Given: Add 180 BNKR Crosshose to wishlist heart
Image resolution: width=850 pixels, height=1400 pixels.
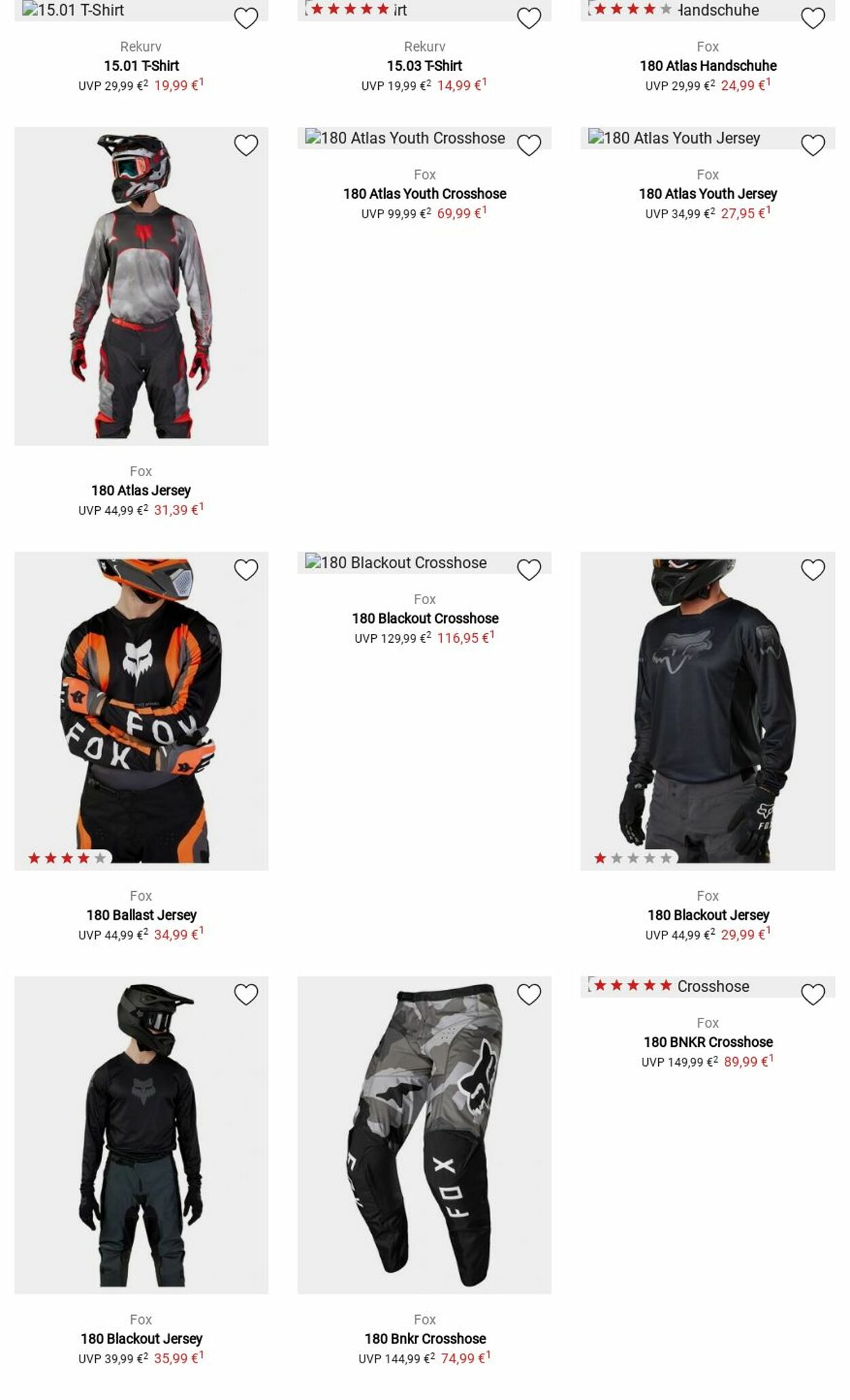Looking at the screenshot, I should coord(813,995).
